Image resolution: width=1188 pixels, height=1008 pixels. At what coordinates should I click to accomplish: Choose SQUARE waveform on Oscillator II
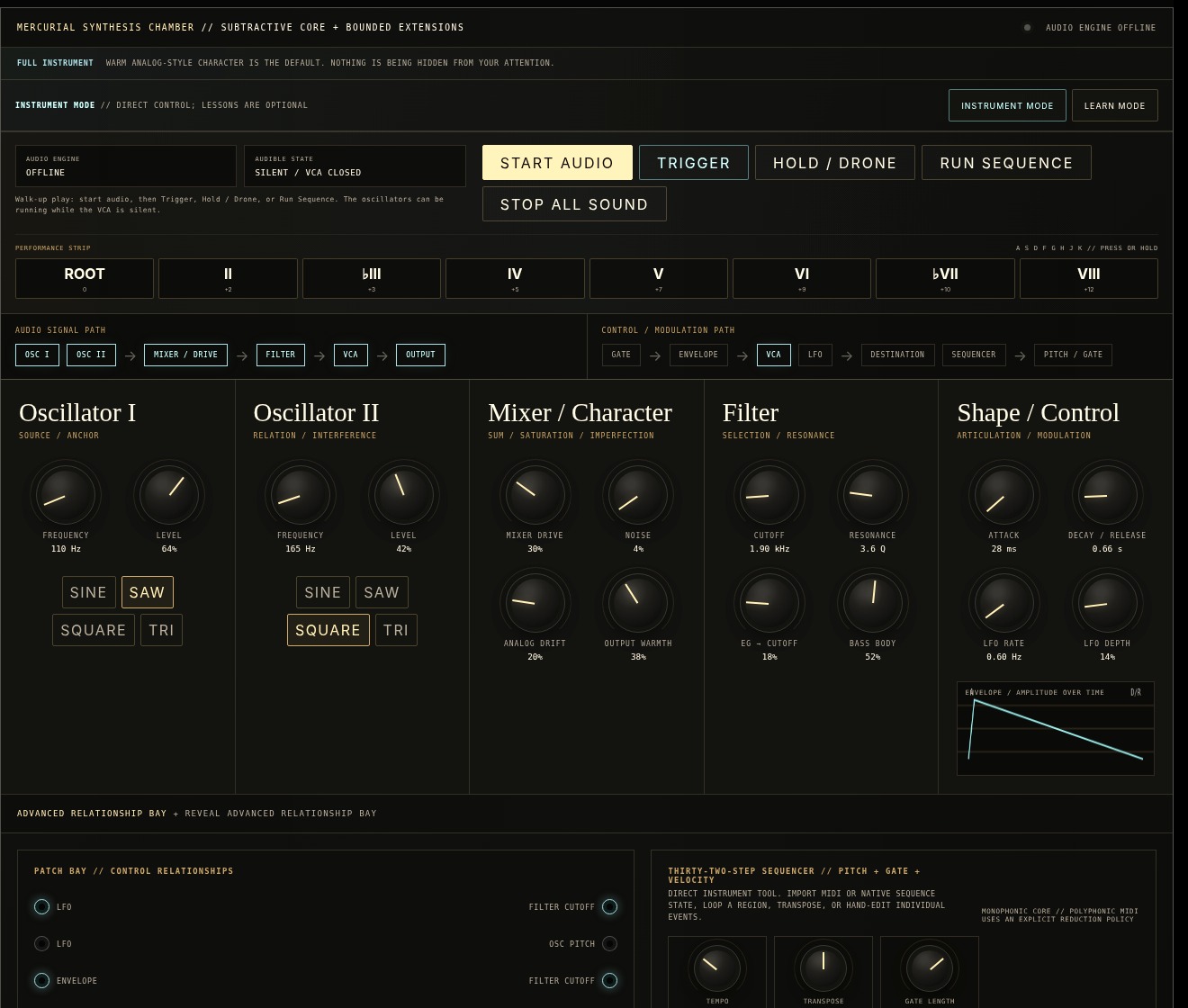click(x=328, y=630)
